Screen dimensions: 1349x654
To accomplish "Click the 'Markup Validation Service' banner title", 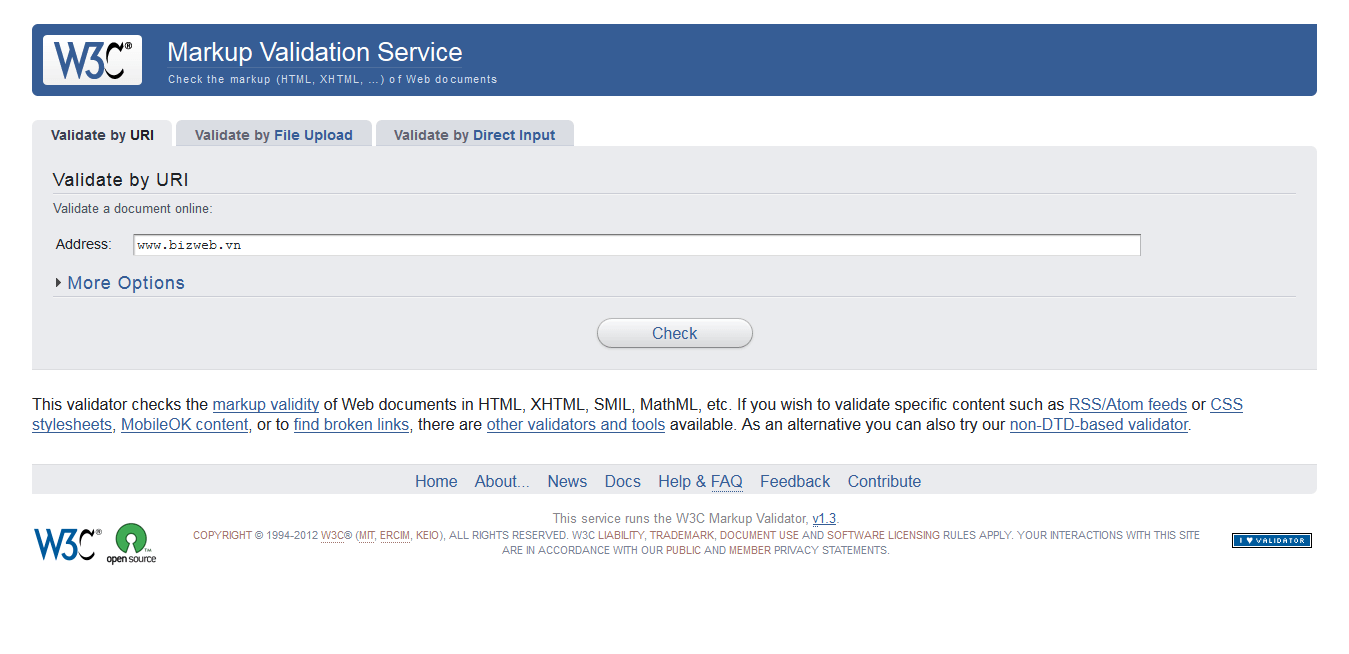I will tap(315, 52).
